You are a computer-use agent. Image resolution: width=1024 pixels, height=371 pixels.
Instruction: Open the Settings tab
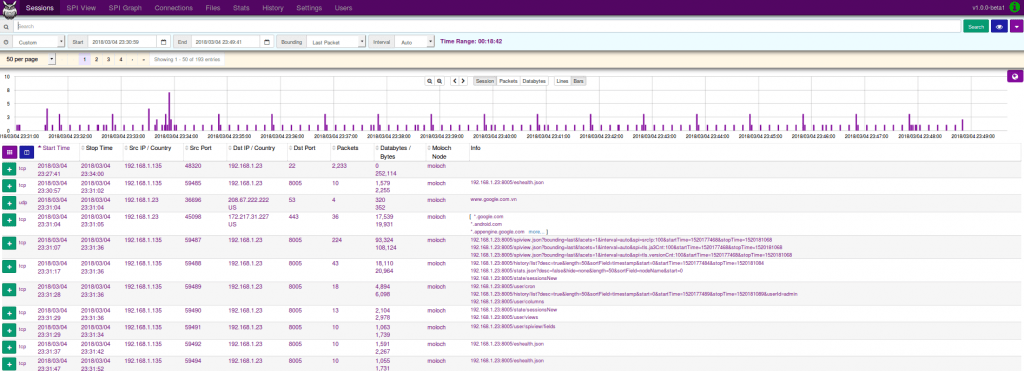coord(309,8)
